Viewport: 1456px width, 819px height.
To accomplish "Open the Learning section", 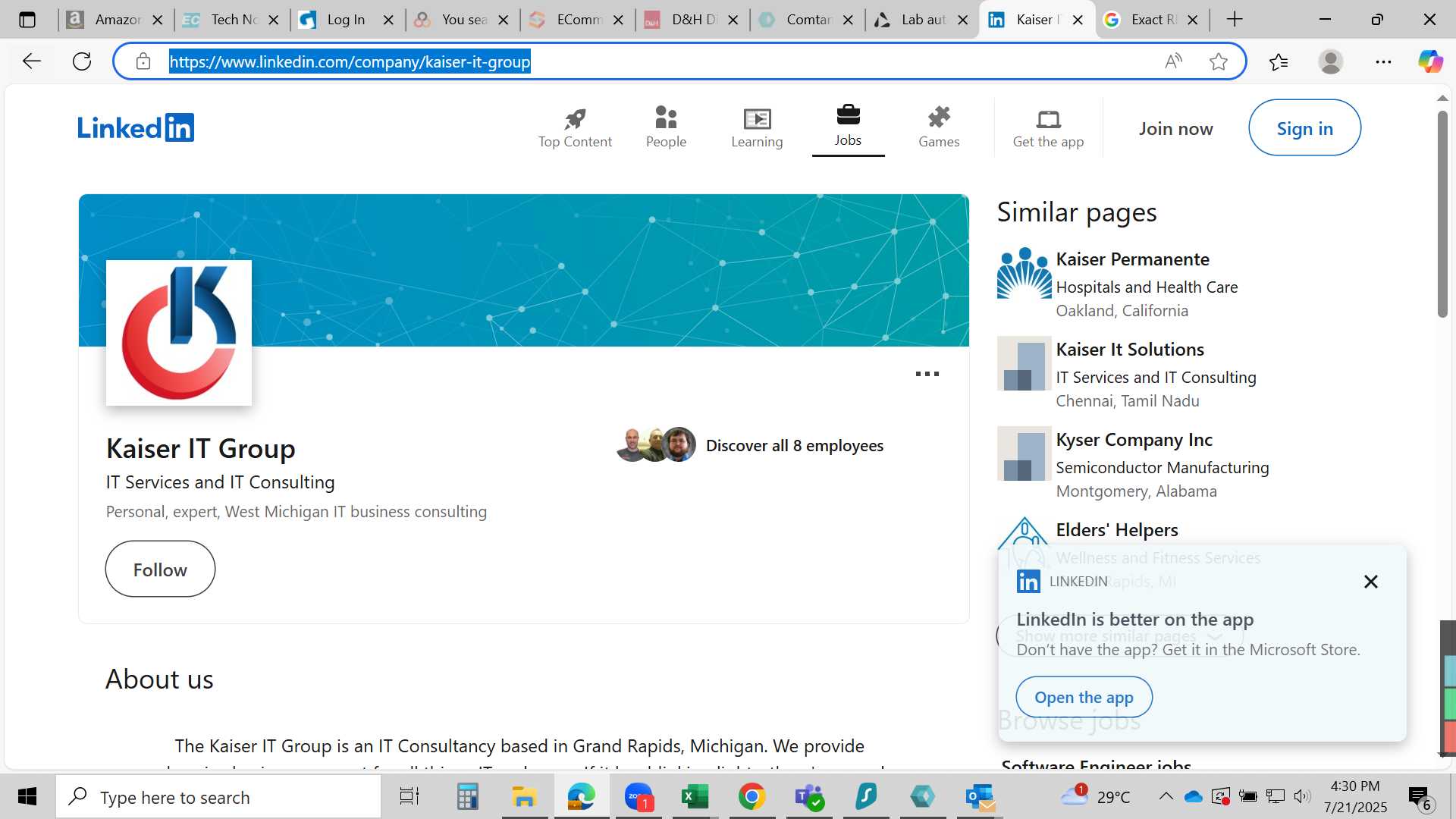I will point(757,127).
